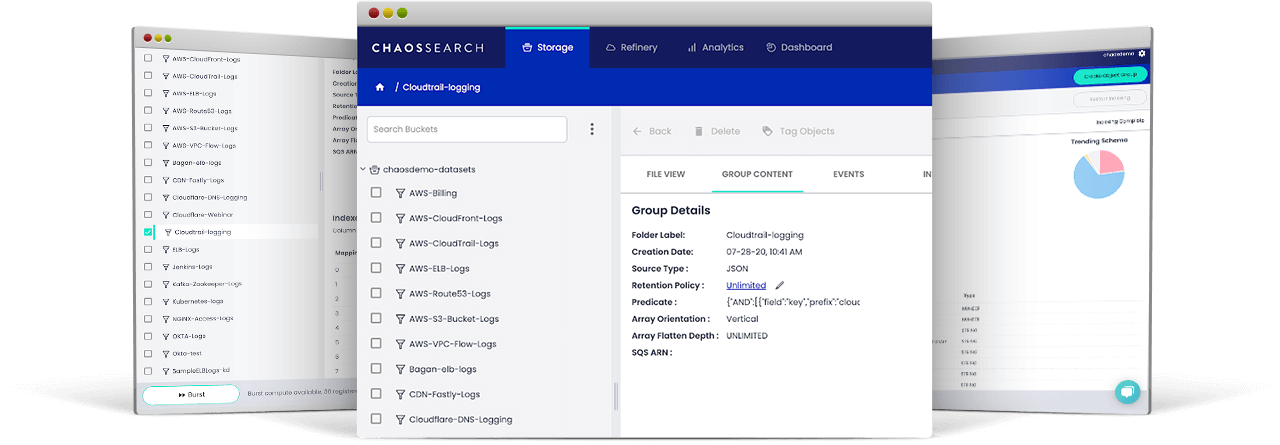
Task: Click the front window divider scrollbar handle
Action: [x=616, y=396]
